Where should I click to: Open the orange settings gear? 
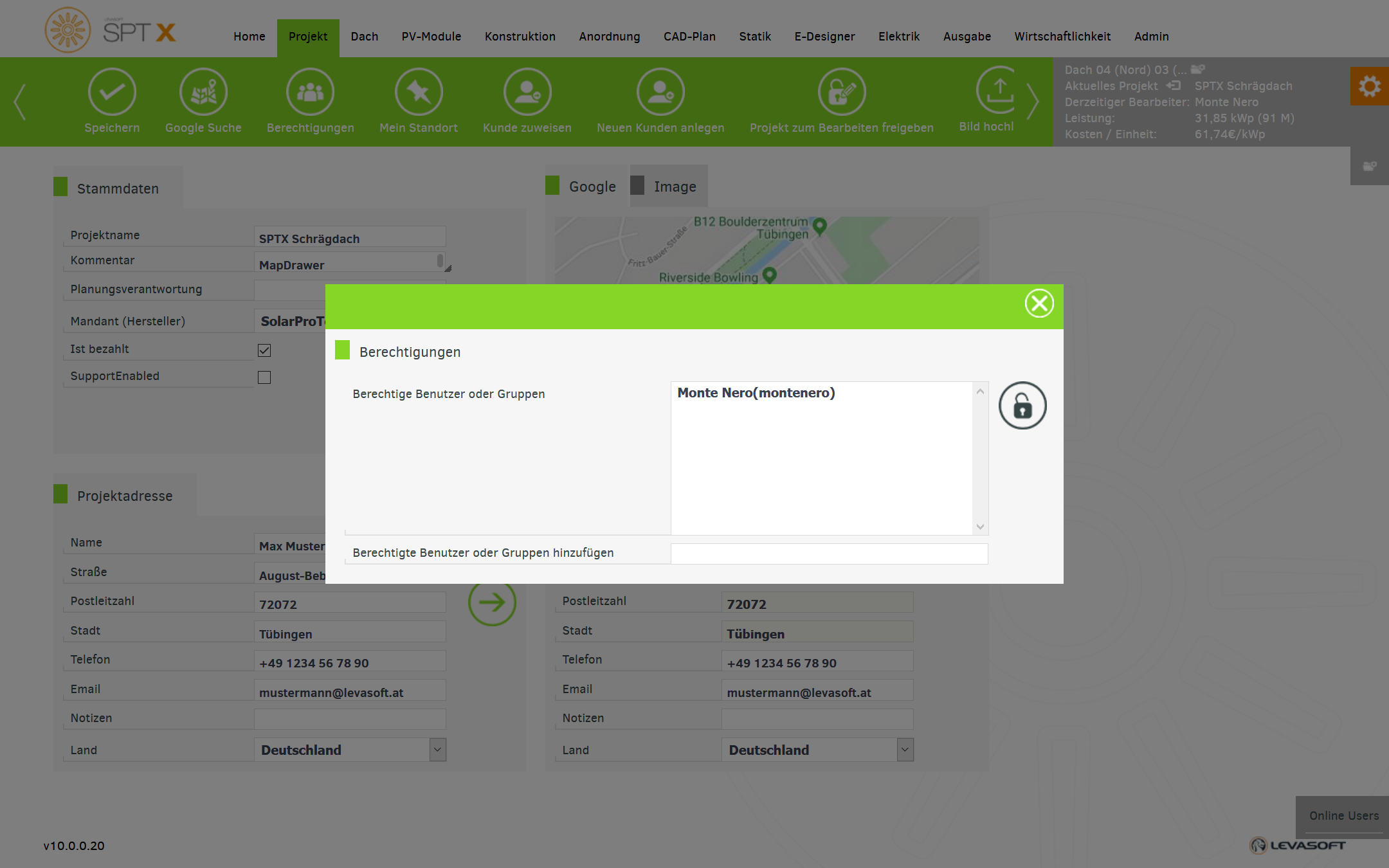point(1370,86)
